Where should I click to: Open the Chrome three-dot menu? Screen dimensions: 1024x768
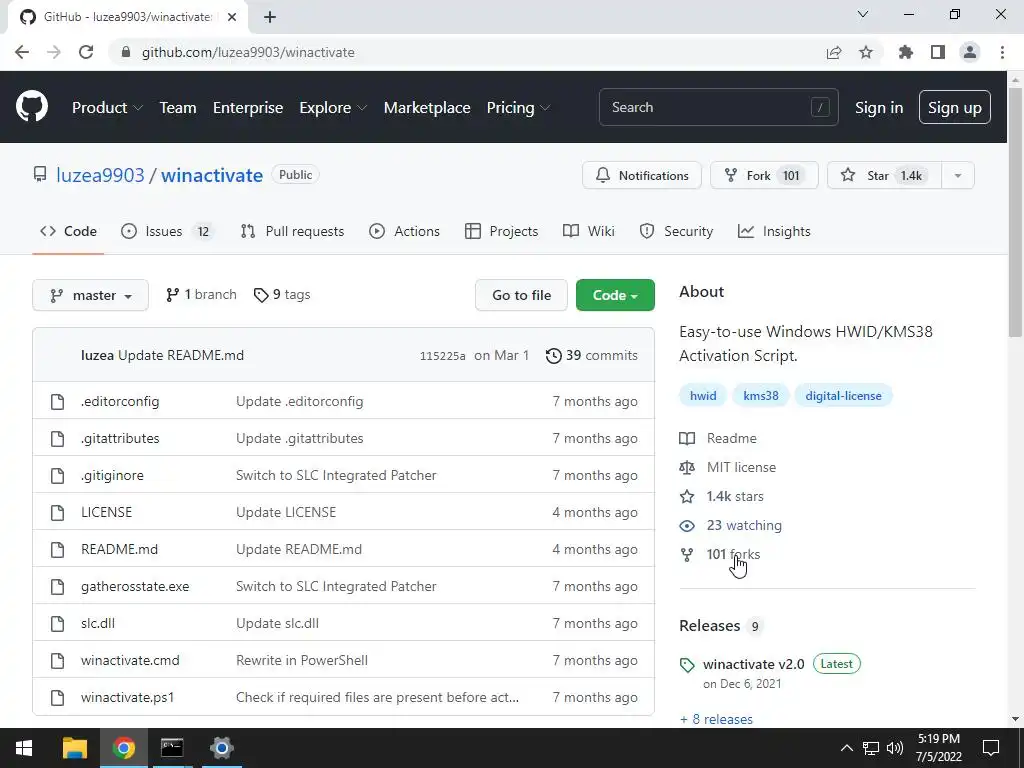tap(1002, 52)
